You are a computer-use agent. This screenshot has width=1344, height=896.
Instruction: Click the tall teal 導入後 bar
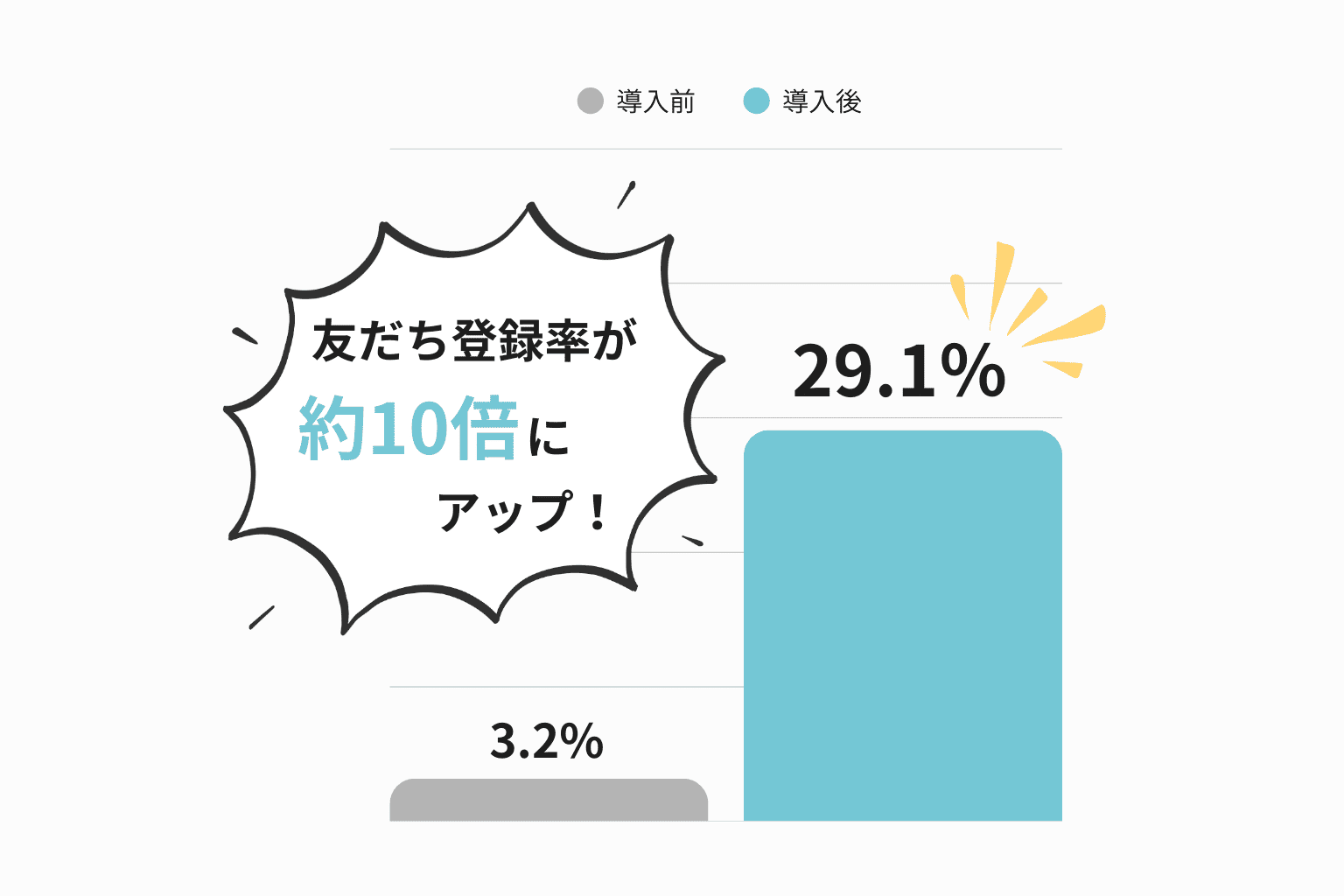pos(902,626)
